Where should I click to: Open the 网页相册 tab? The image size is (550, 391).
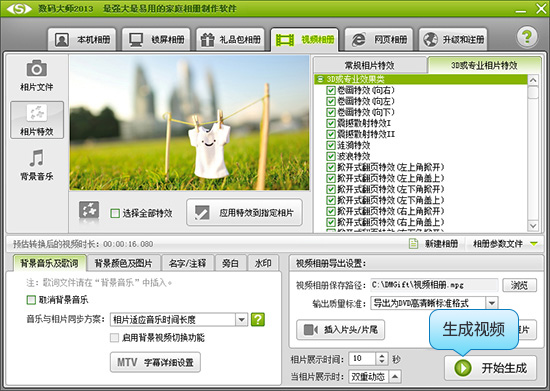click(379, 39)
